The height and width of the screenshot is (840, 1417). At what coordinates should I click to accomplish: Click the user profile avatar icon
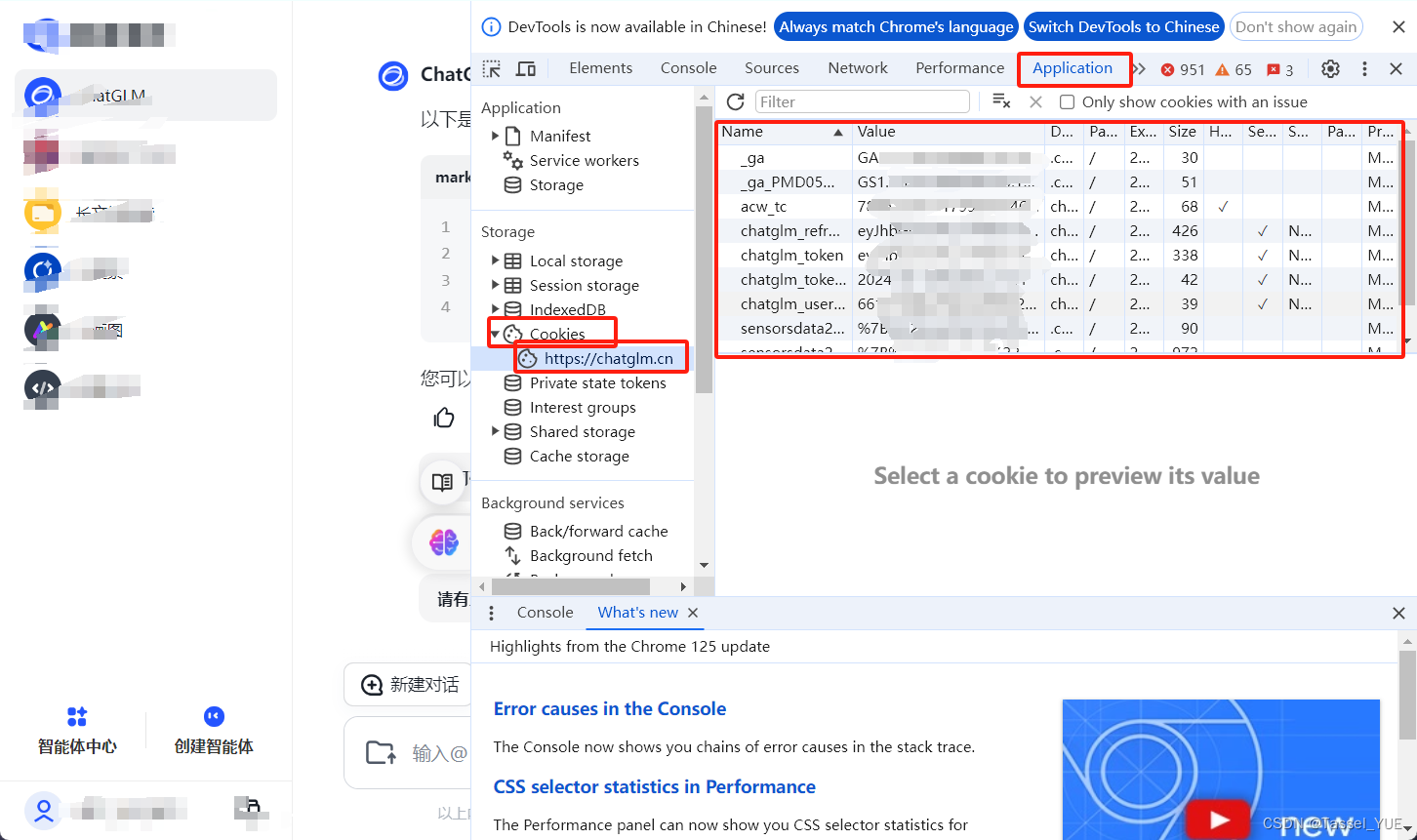(44, 809)
